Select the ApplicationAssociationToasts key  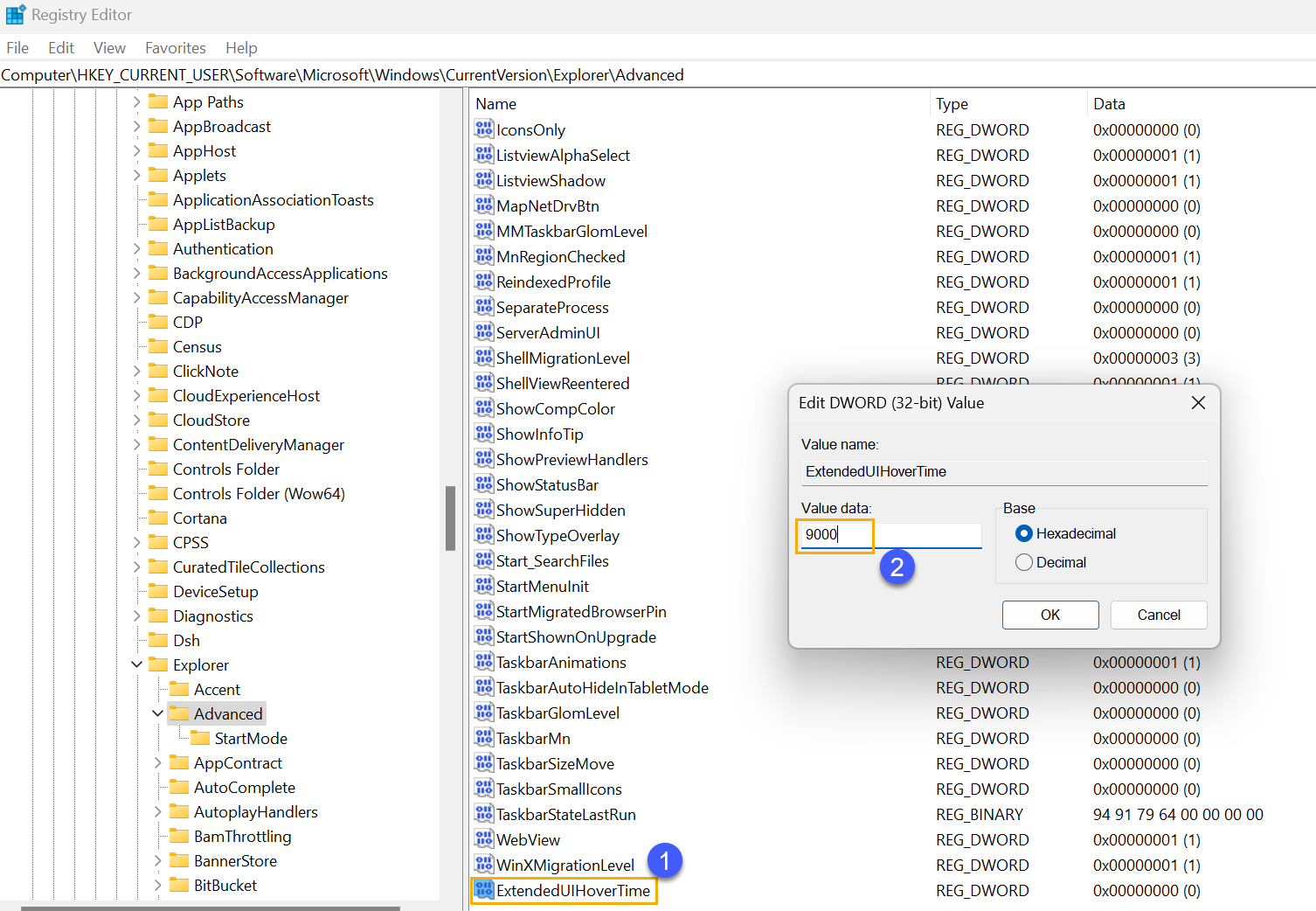pyautogui.click(x=273, y=199)
